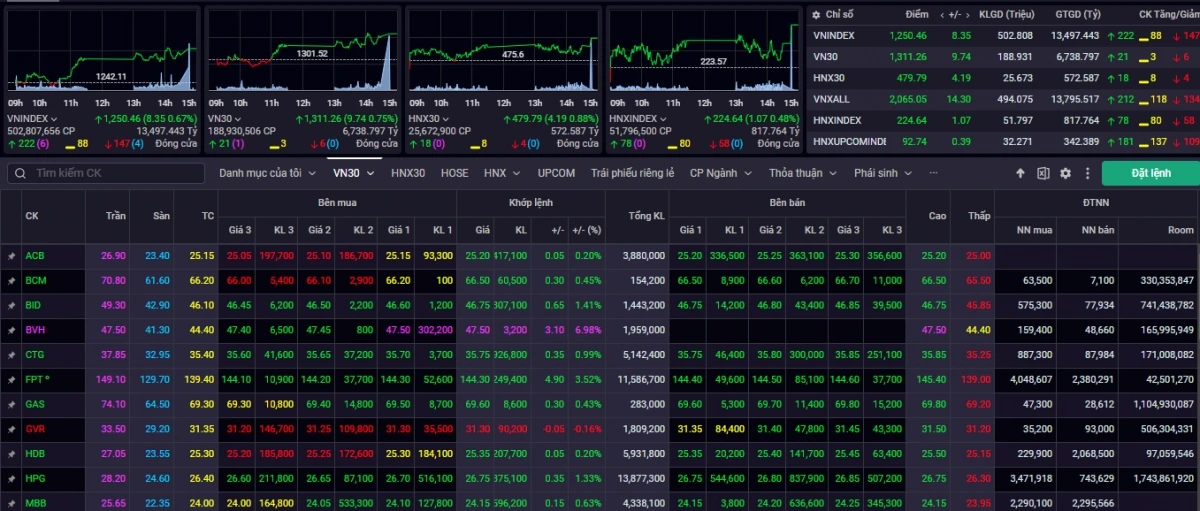Open the HPG ticker link
The width and height of the screenshot is (1200, 511).
35,479
